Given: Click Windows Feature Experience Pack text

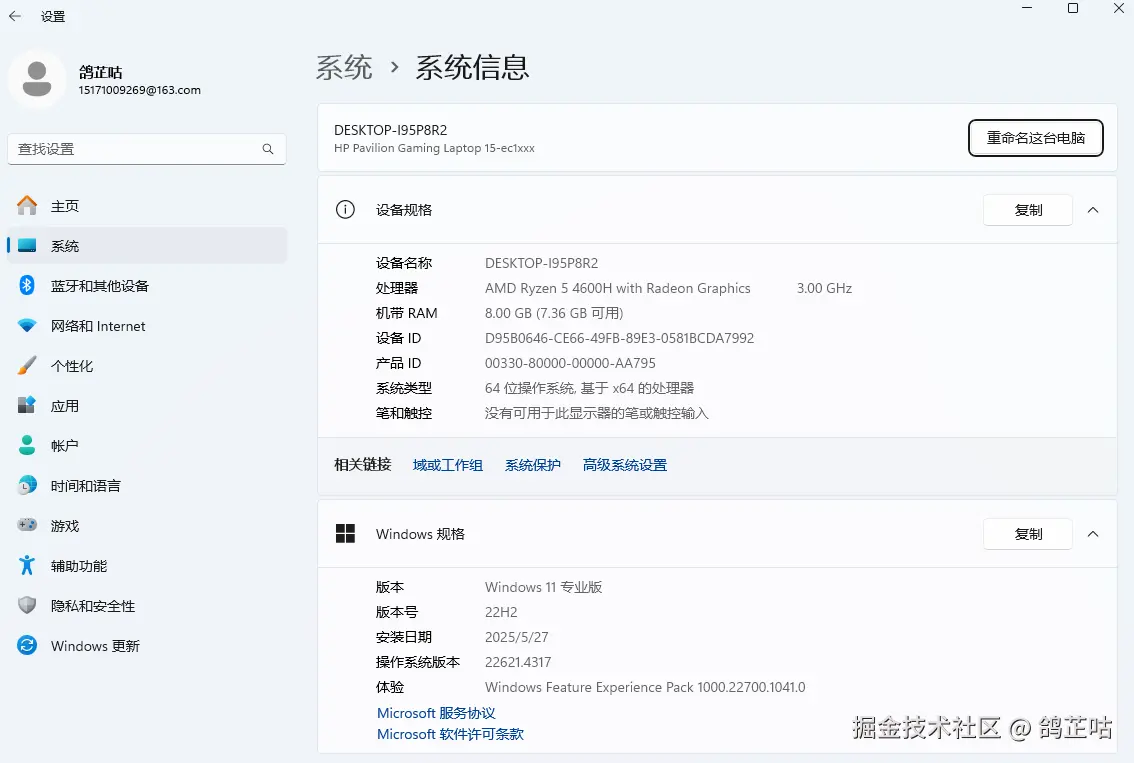Looking at the screenshot, I should click(645, 687).
